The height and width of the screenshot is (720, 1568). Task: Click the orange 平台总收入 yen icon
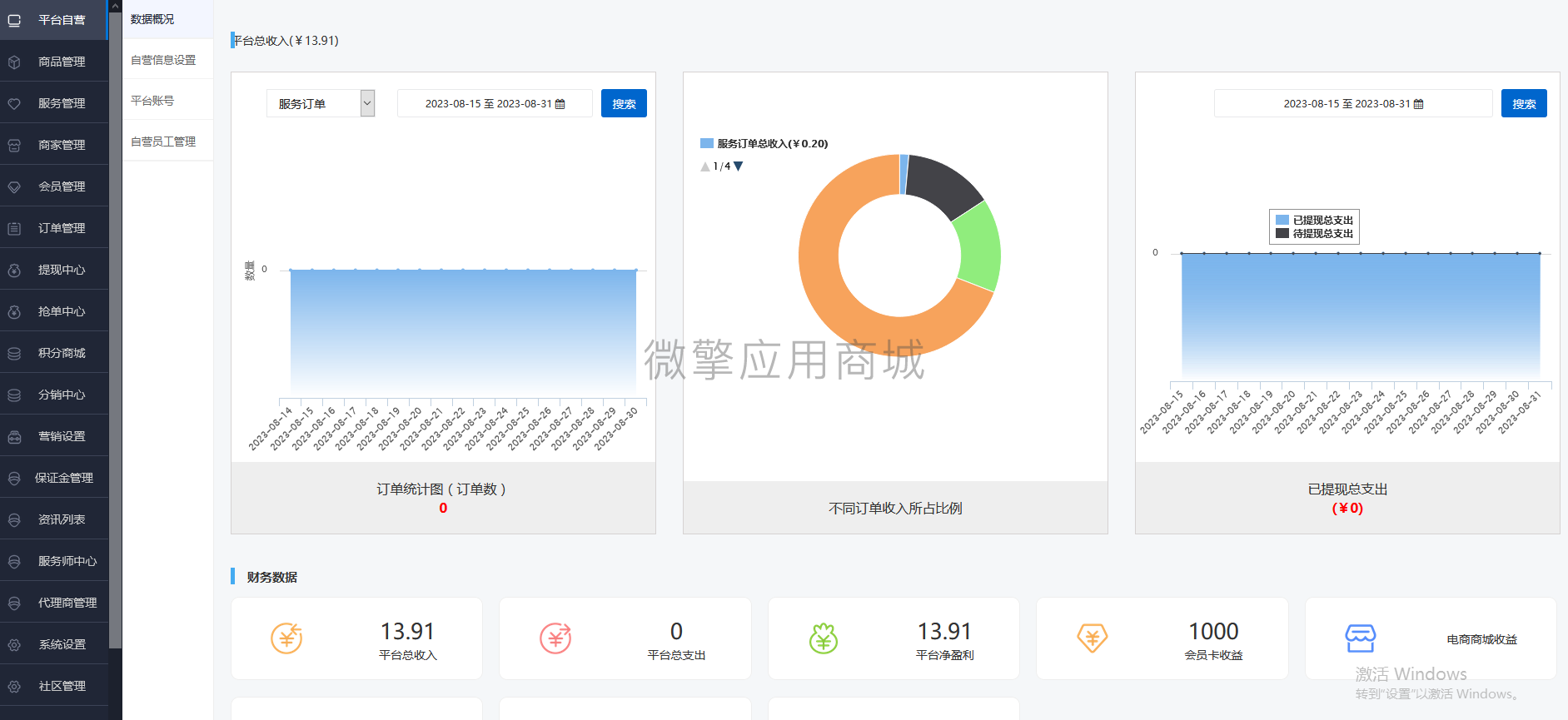(x=286, y=638)
